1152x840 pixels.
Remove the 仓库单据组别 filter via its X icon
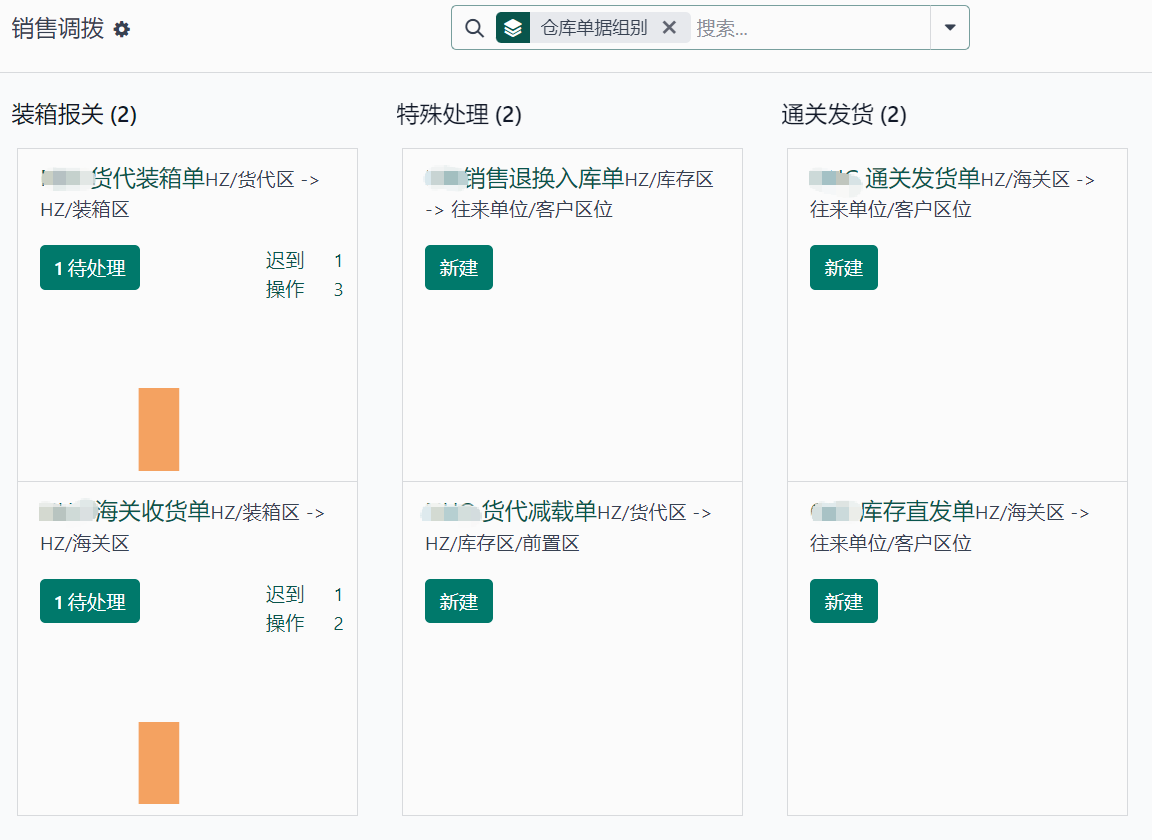point(669,27)
